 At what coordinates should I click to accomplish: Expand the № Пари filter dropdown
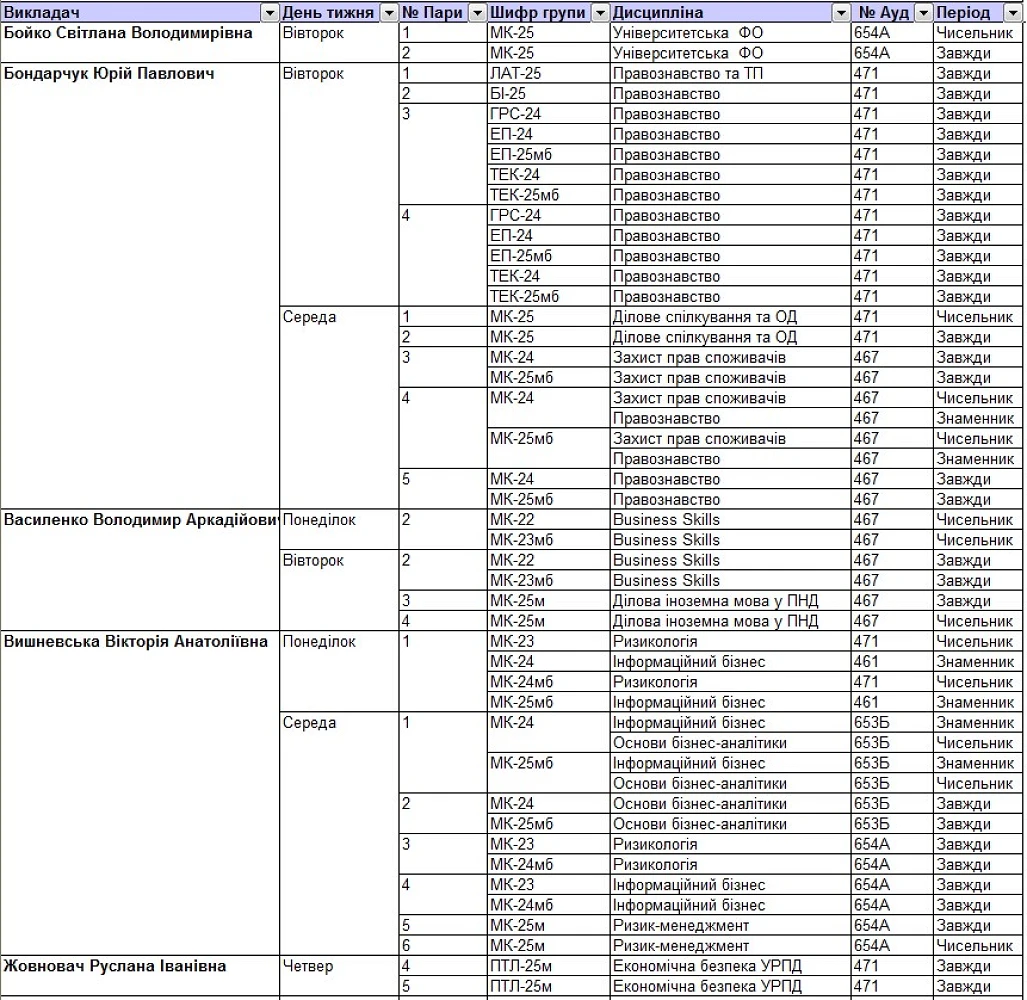[x=477, y=13]
